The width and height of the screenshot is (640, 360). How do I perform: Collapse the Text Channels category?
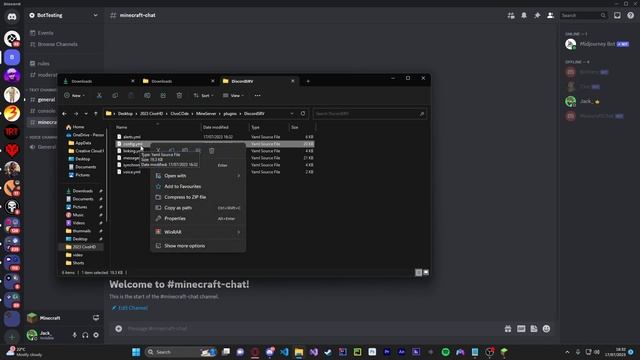pos(42,90)
